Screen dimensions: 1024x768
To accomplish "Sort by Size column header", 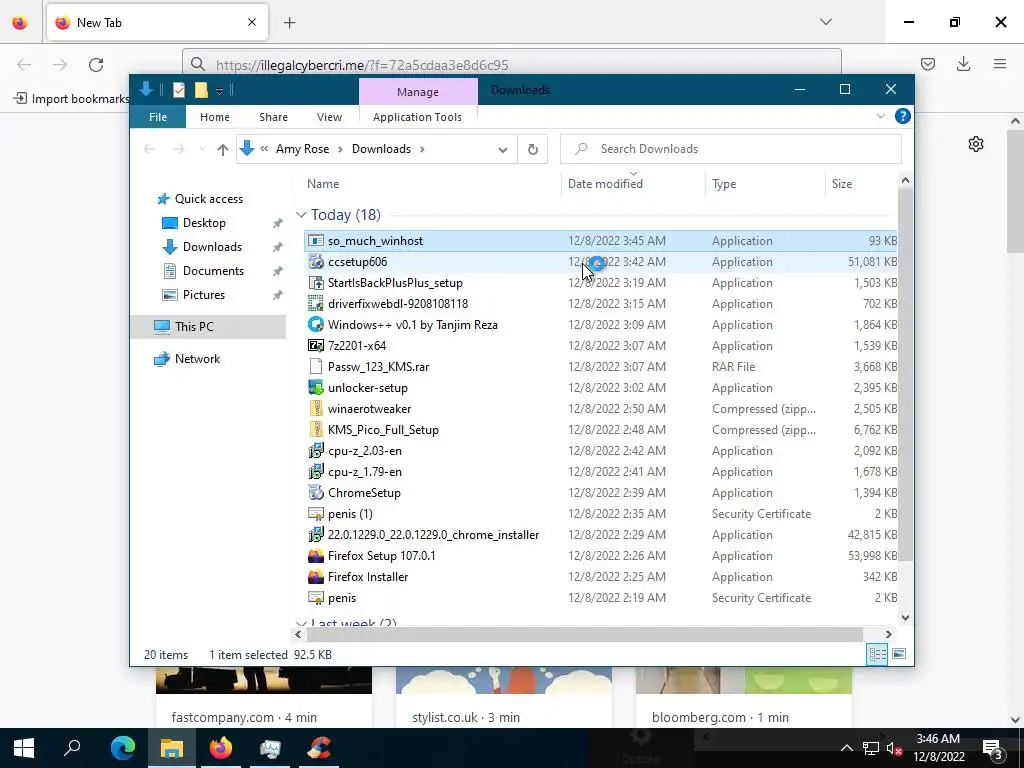I will (x=842, y=184).
